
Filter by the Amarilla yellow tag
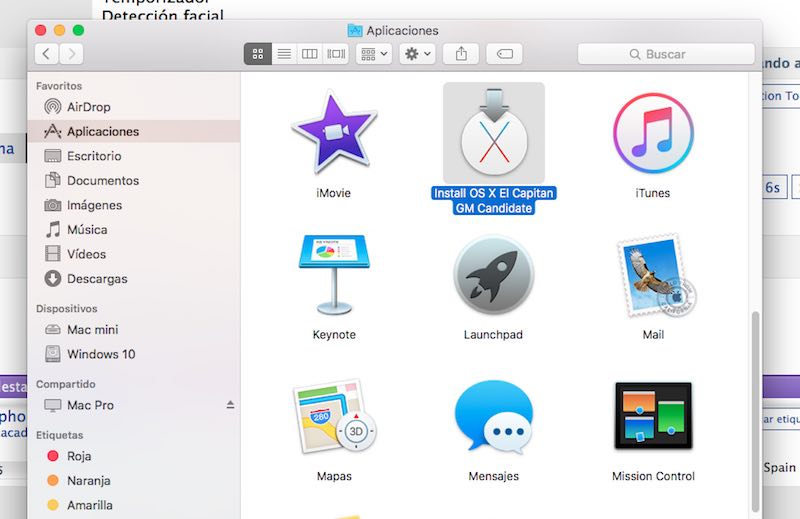[134, 505]
